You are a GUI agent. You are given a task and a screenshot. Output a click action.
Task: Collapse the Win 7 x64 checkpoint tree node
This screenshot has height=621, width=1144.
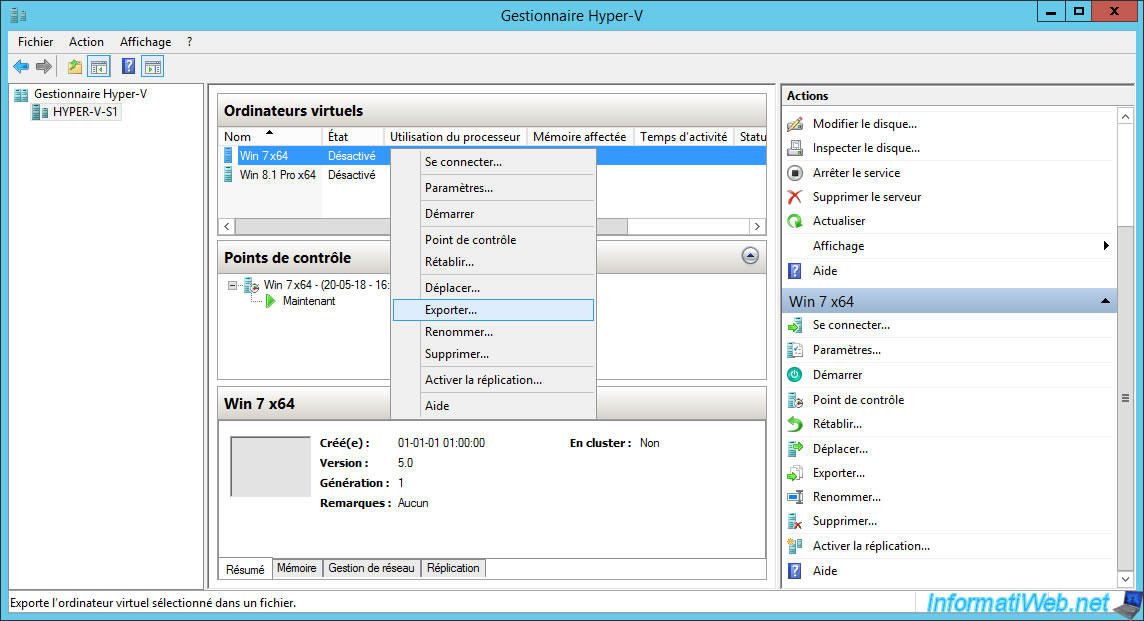tap(233, 285)
